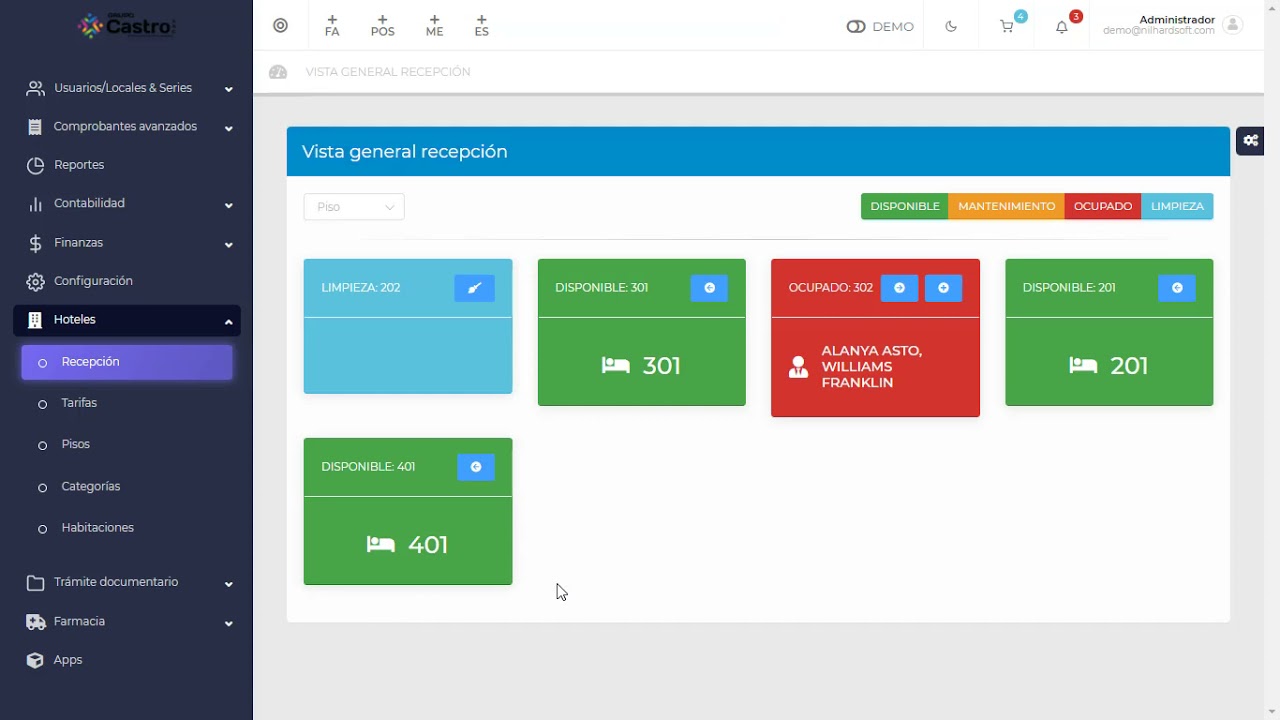The image size is (1280, 720).
Task: Click the demo@nilhardsoft.com email text
Action: 1159,31
